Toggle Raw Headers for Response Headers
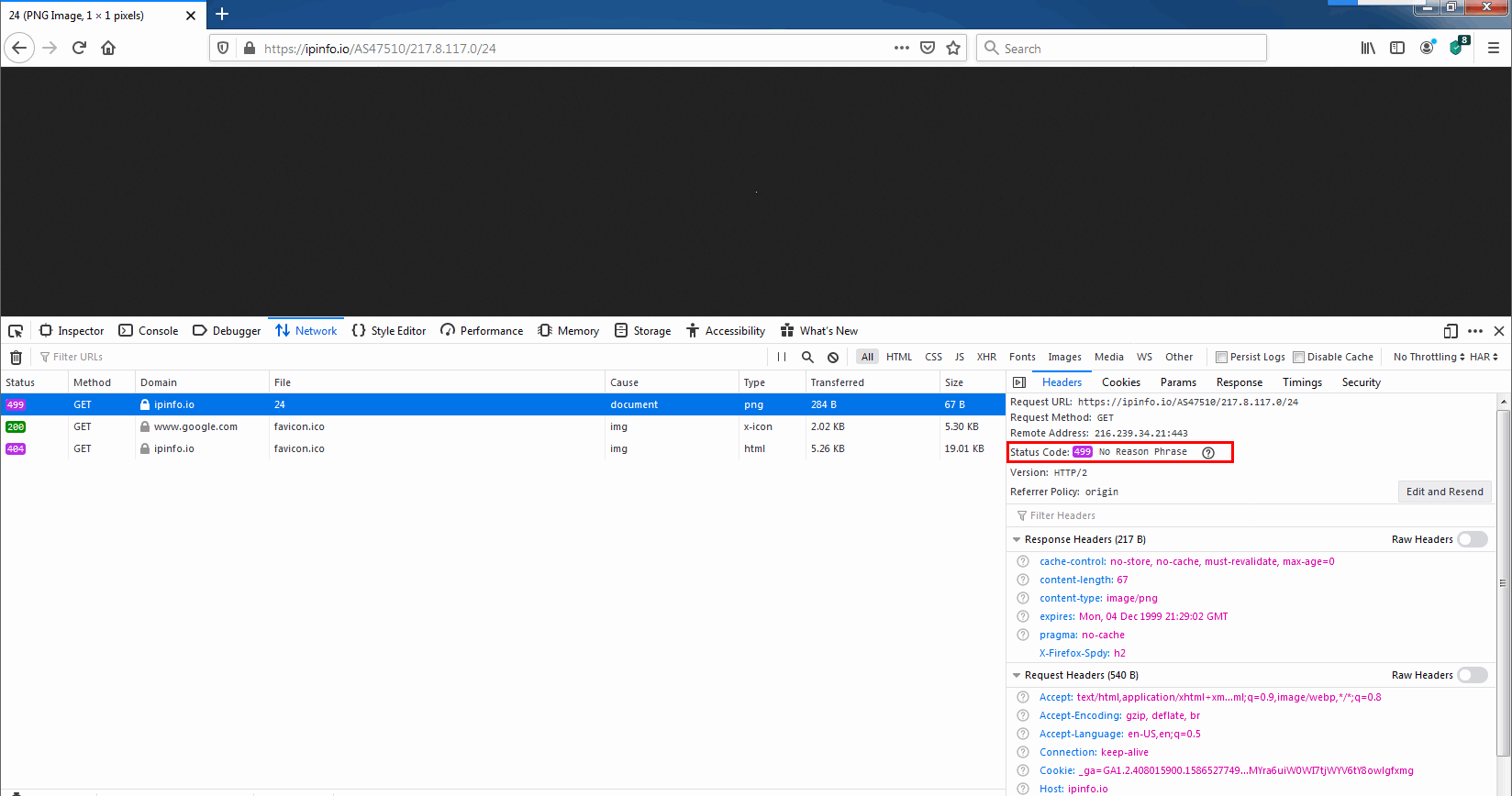This screenshot has height=796, width=1512. pyautogui.click(x=1473, y=539)
